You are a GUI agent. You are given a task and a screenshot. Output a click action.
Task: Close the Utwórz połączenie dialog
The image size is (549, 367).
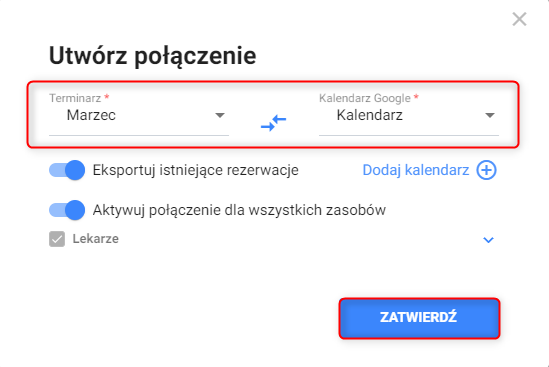coord(519,19)
